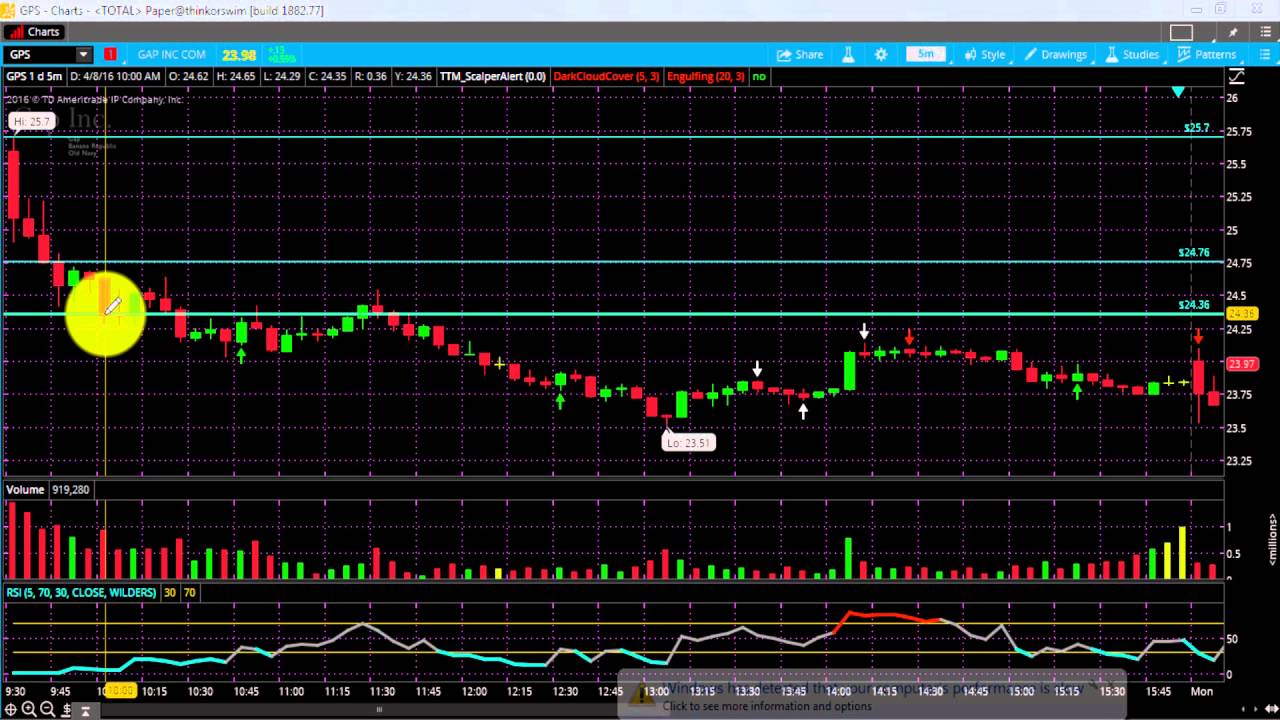Click the cyan triangle marker at chart top
Viewport: 1280px width, 720px height.
(x=1178, y=92)
